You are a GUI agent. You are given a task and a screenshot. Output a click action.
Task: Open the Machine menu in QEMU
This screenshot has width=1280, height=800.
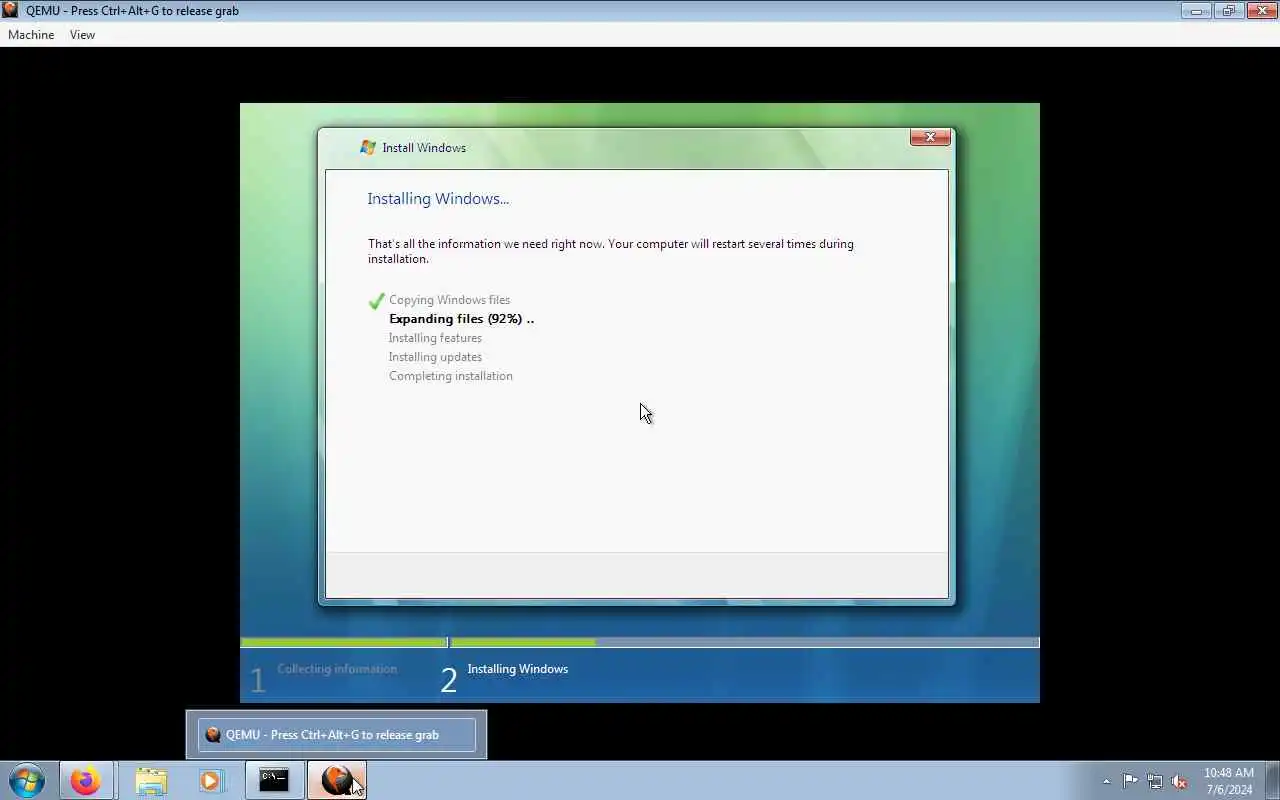pos(31,34)
